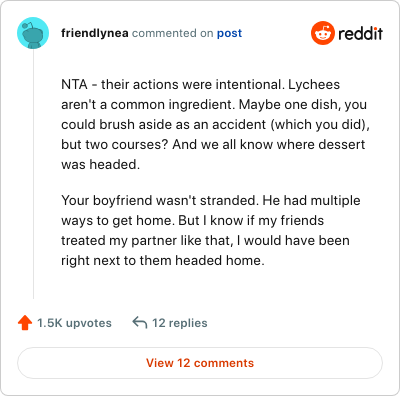Click the line "right next to them headed home."
Screen dimensions: 400x396
pyautogui.click(x=163, y=261)
